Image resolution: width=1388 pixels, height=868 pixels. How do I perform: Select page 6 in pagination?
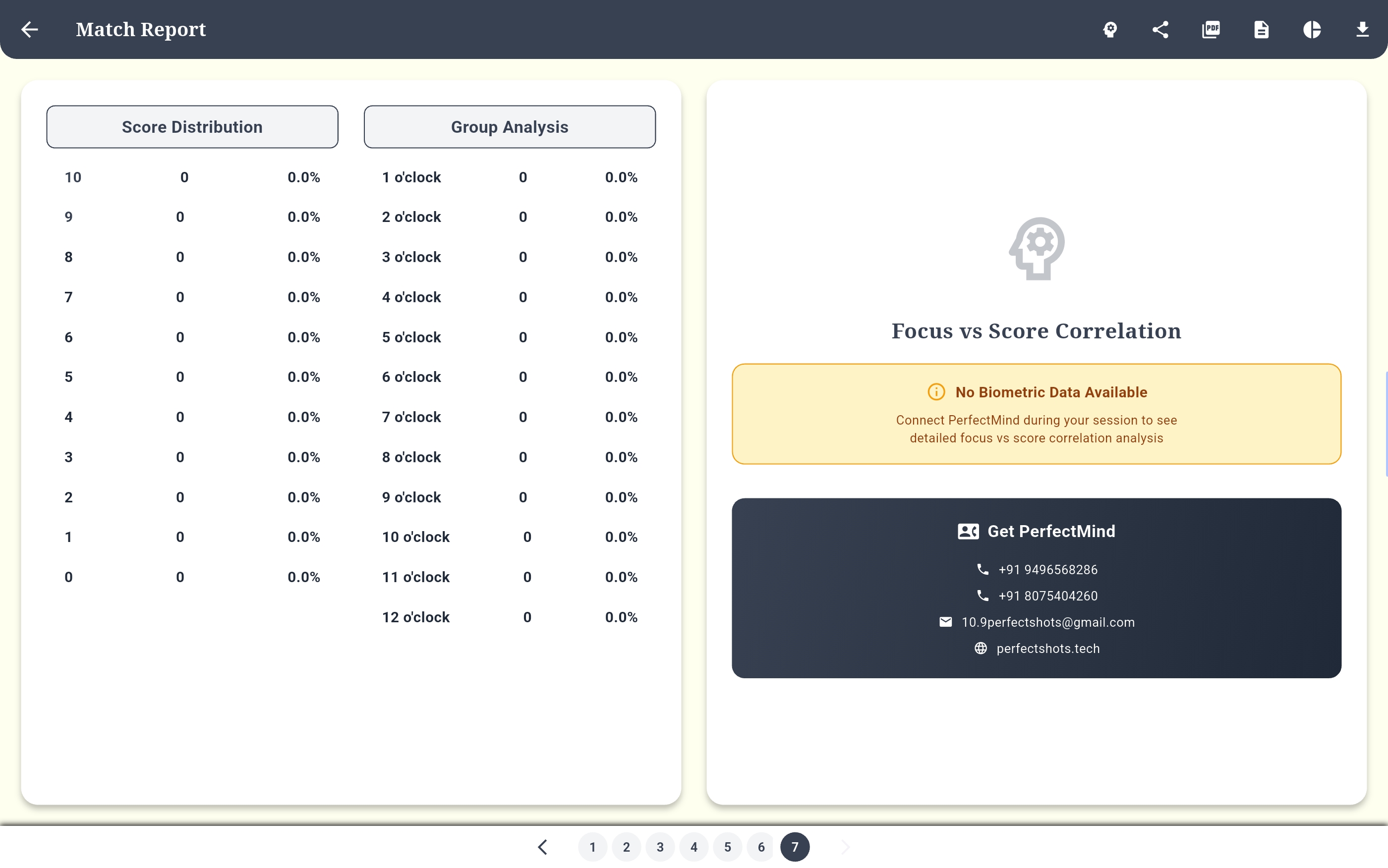761,847
